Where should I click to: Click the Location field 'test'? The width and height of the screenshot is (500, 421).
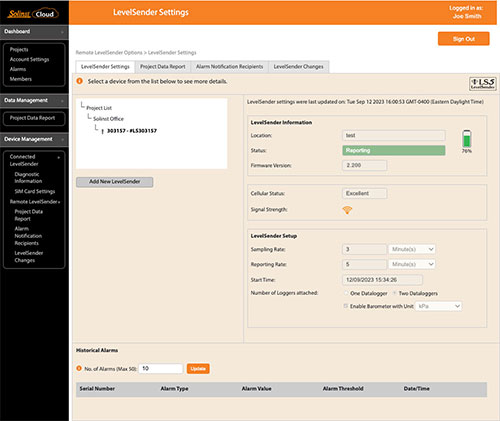(x=394, y=136)
